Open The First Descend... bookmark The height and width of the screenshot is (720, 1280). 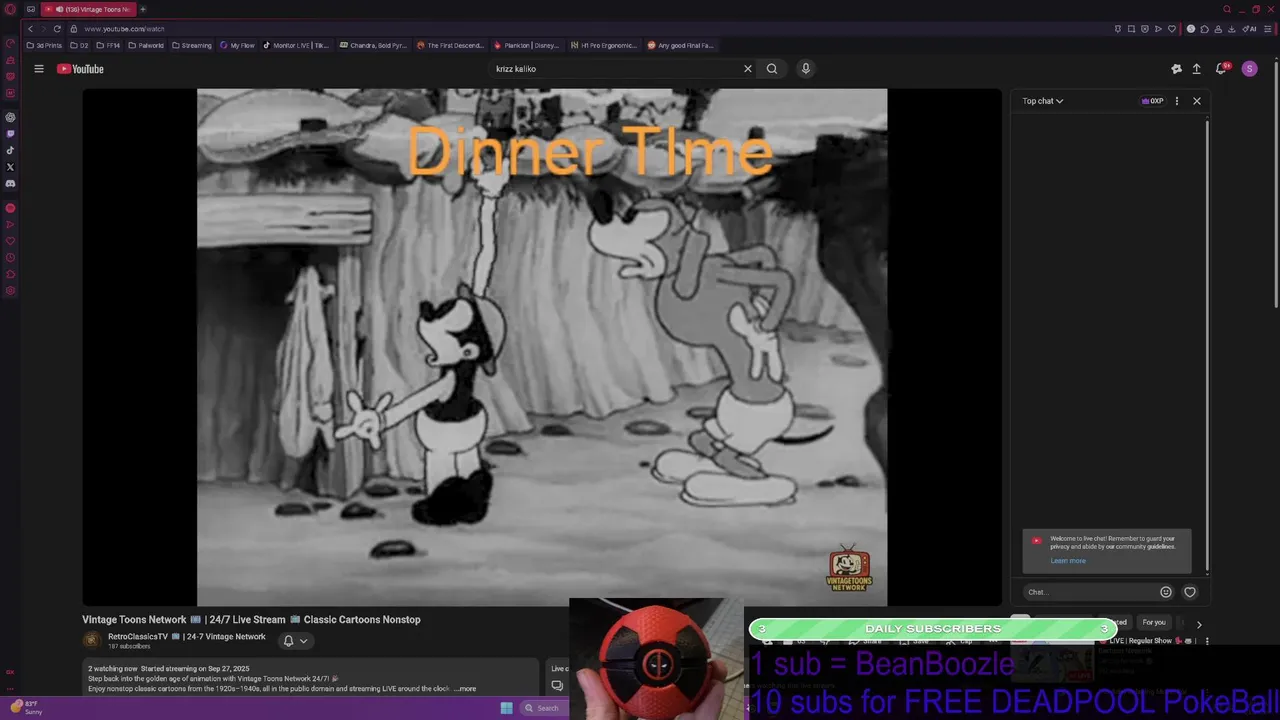tap(450, 45)
